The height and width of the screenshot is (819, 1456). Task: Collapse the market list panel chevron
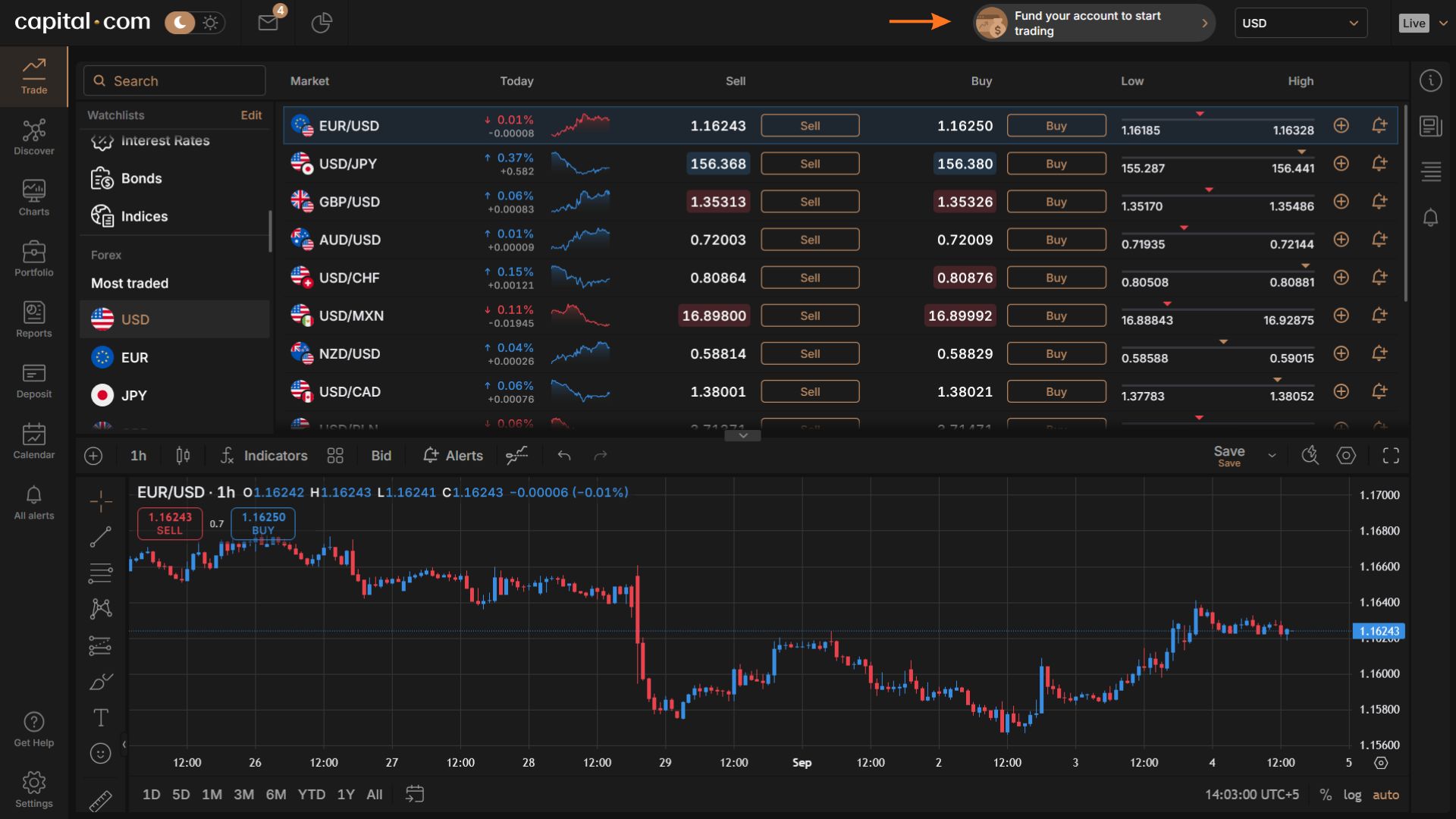click(x=743, y=435)
